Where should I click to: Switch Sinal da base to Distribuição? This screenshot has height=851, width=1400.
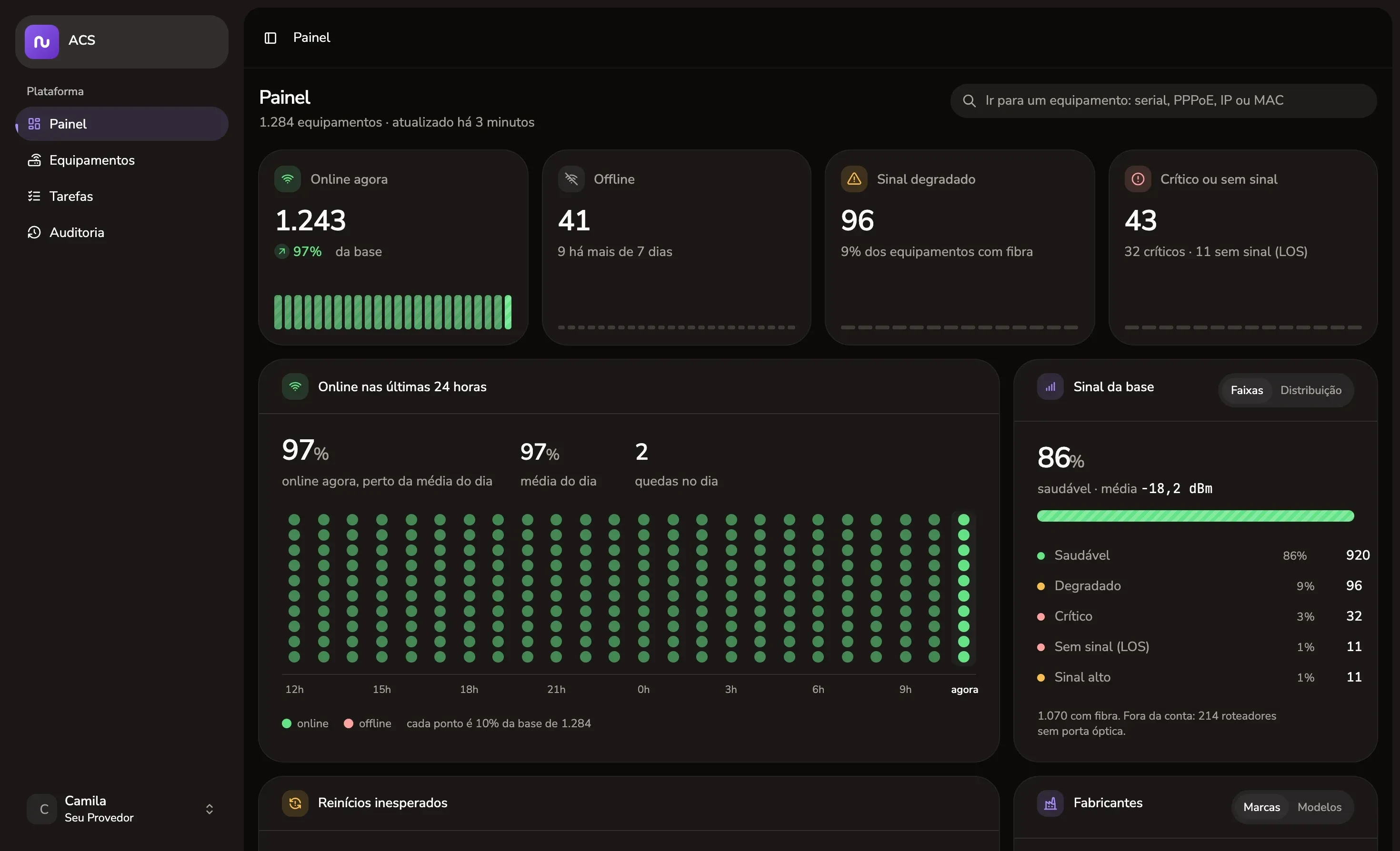1311,390
